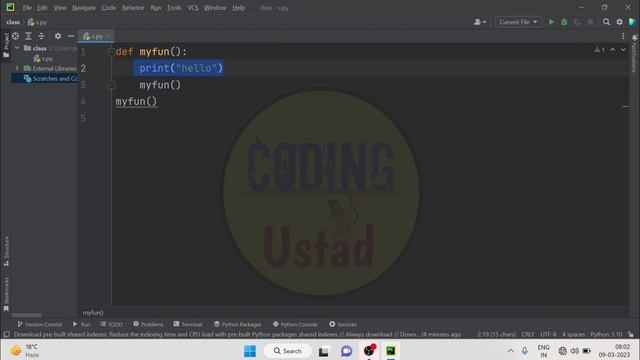Click the Stop square icon
This screenshot has height=360, width=640.
tap(590, 22)
